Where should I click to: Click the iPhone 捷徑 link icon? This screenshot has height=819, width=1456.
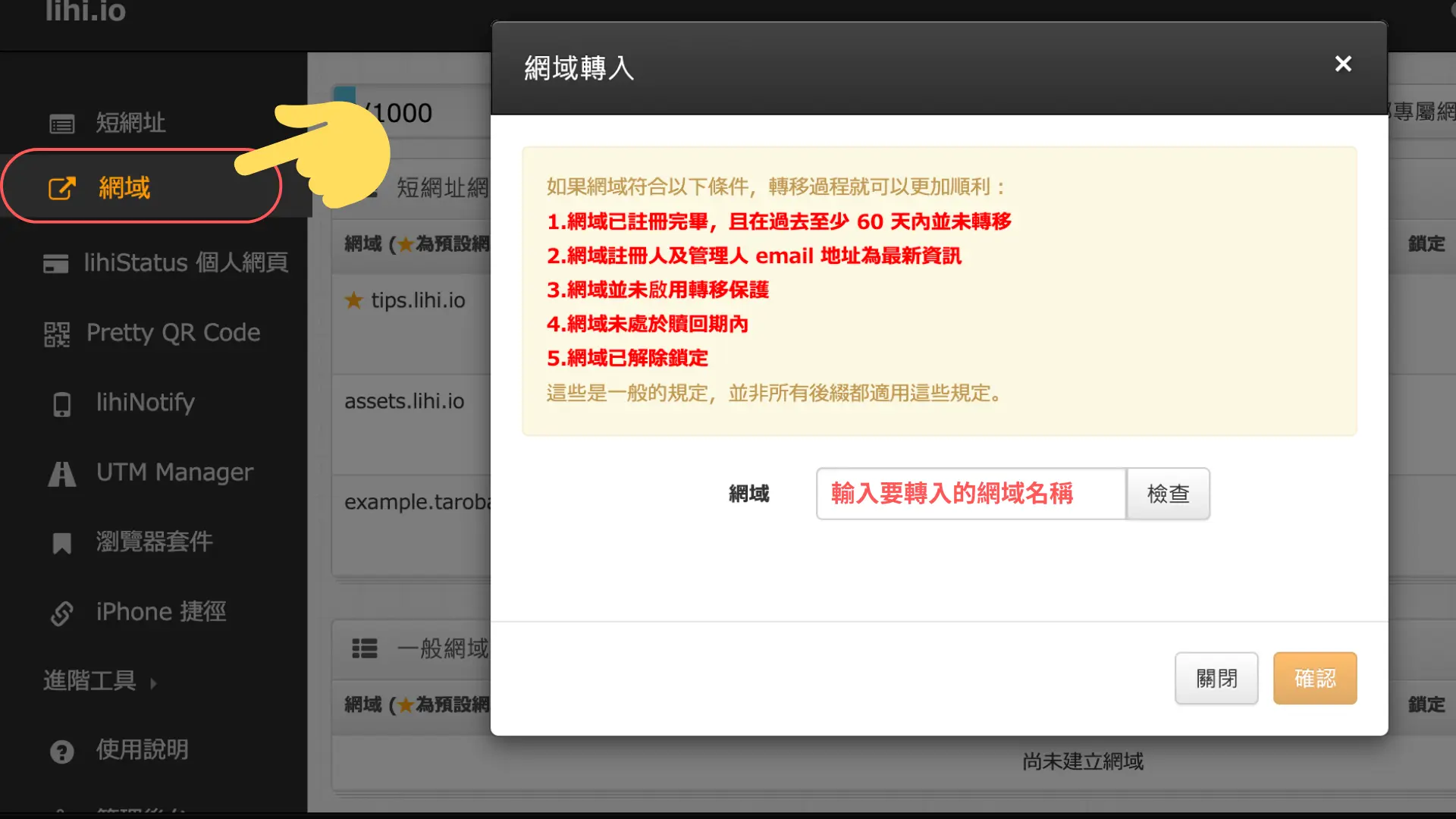[61, 613]
